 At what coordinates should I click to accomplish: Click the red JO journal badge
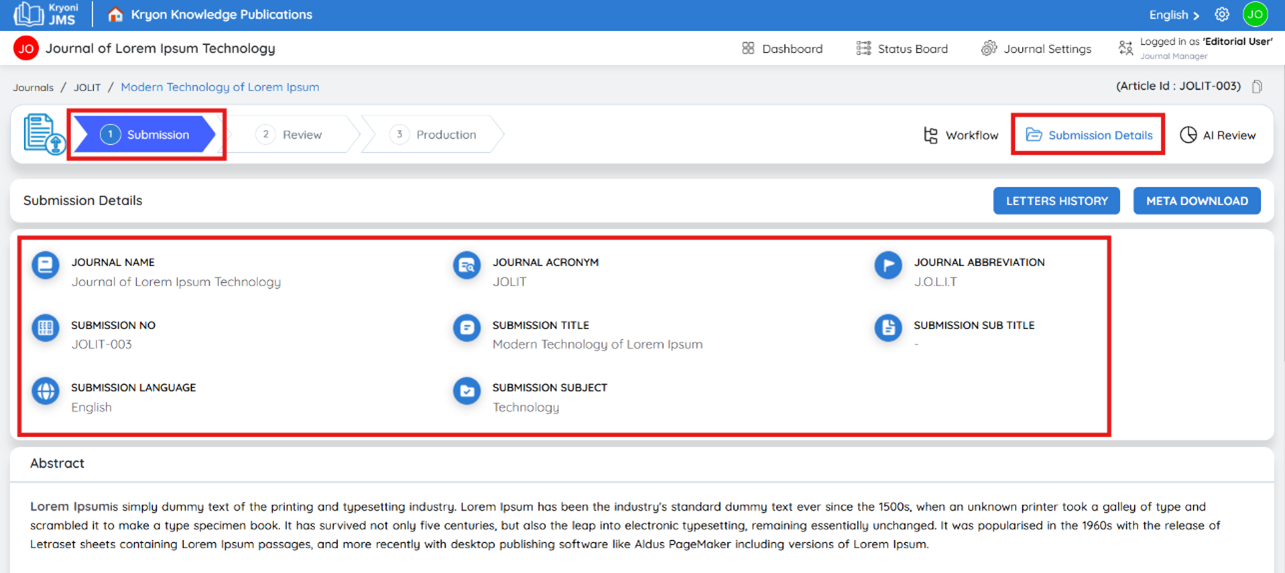click(x=26, y=48)
